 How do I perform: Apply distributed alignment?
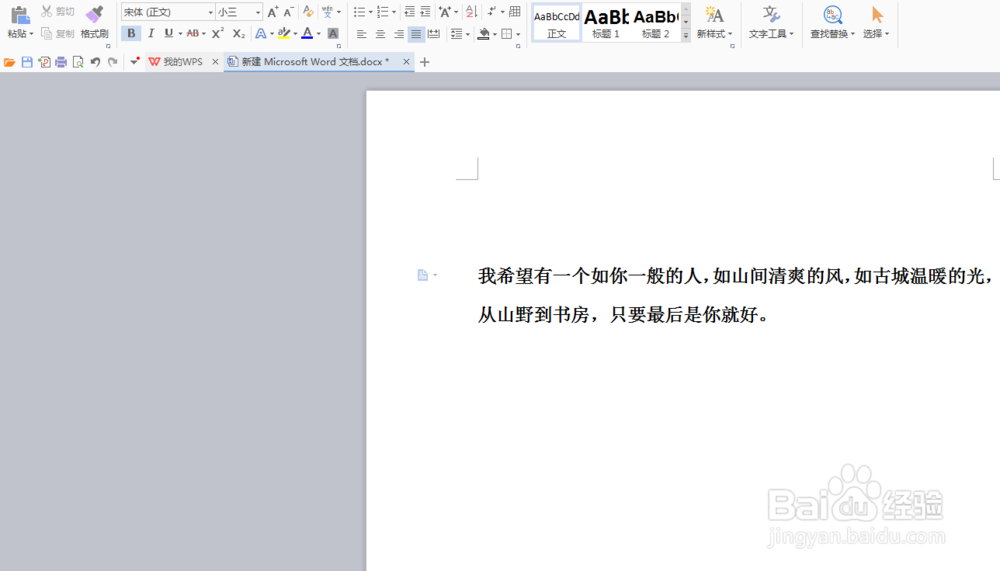click(434, 34)
